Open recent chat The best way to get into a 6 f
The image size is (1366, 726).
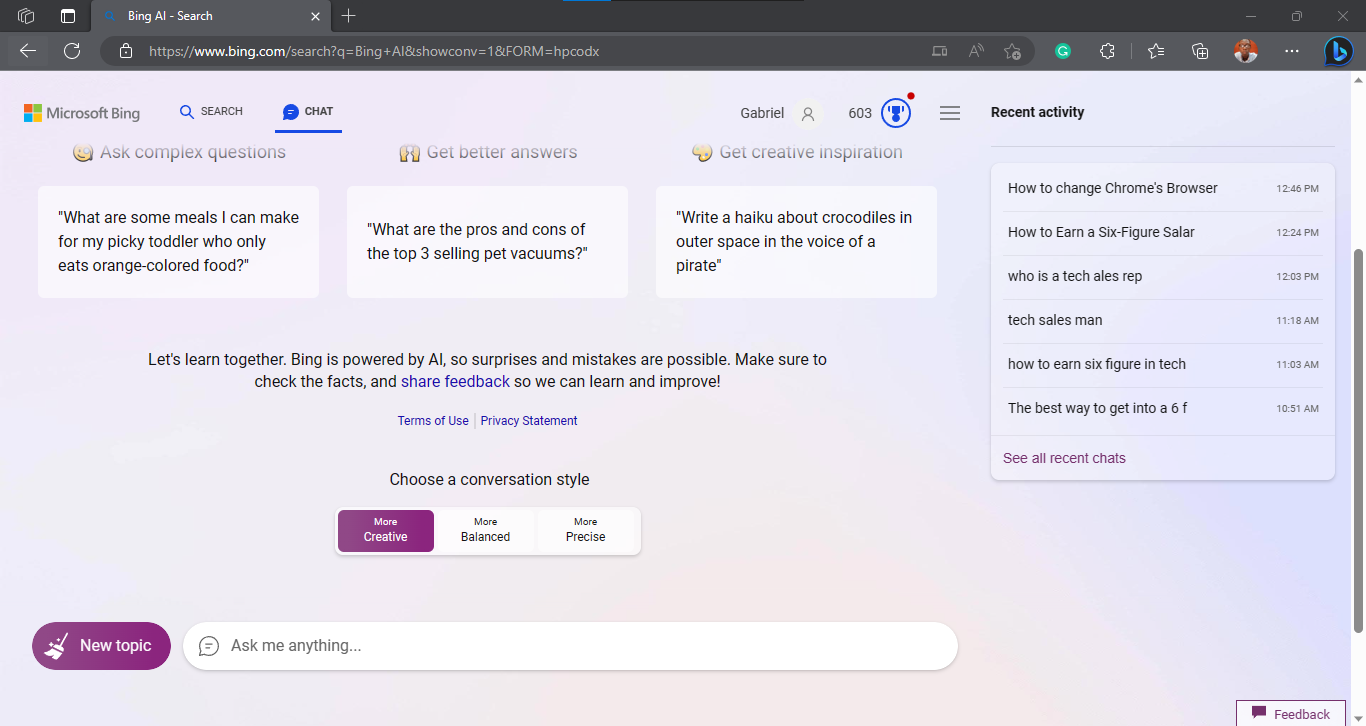tap(1163, 408)
